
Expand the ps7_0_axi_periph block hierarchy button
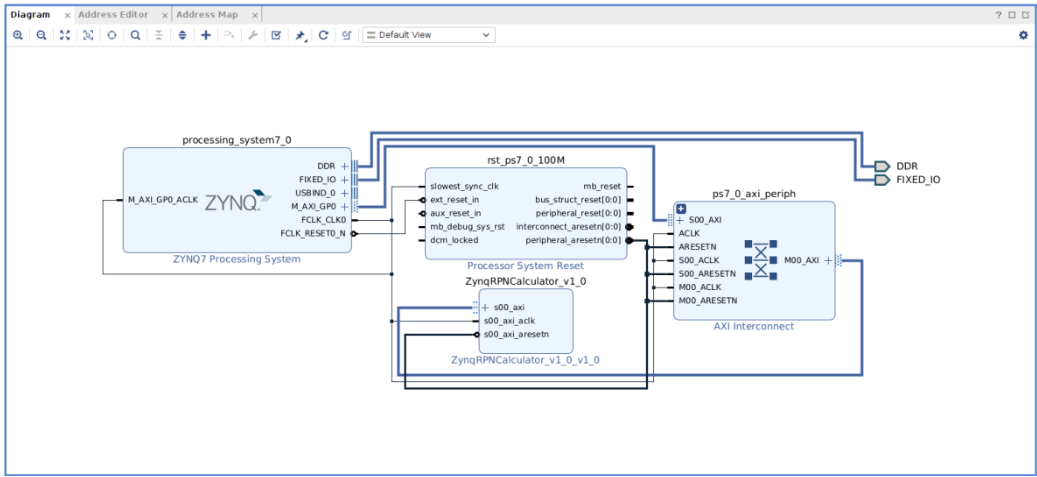tap(681, 209)
